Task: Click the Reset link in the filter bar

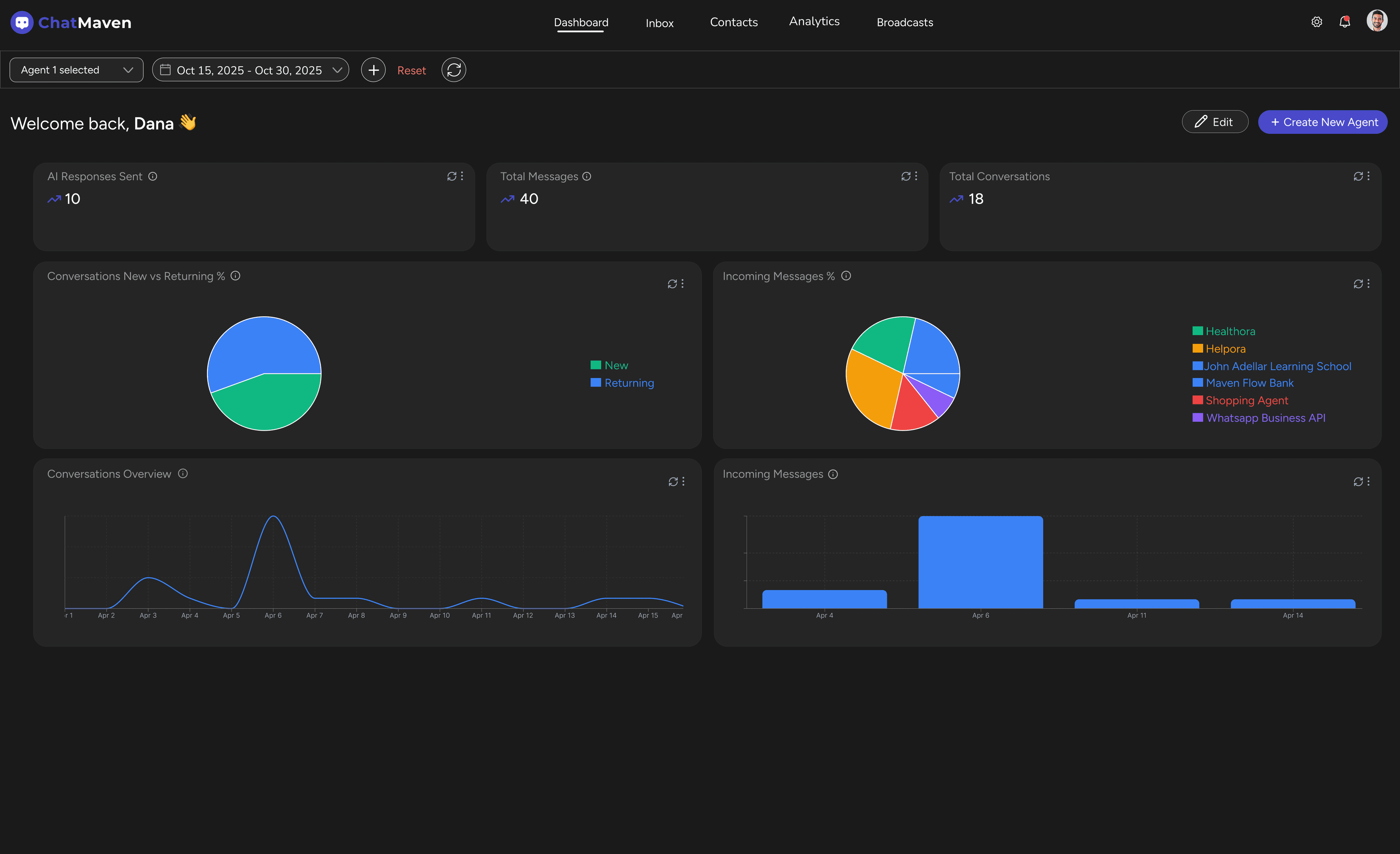Action: click(x=411, y=70)
